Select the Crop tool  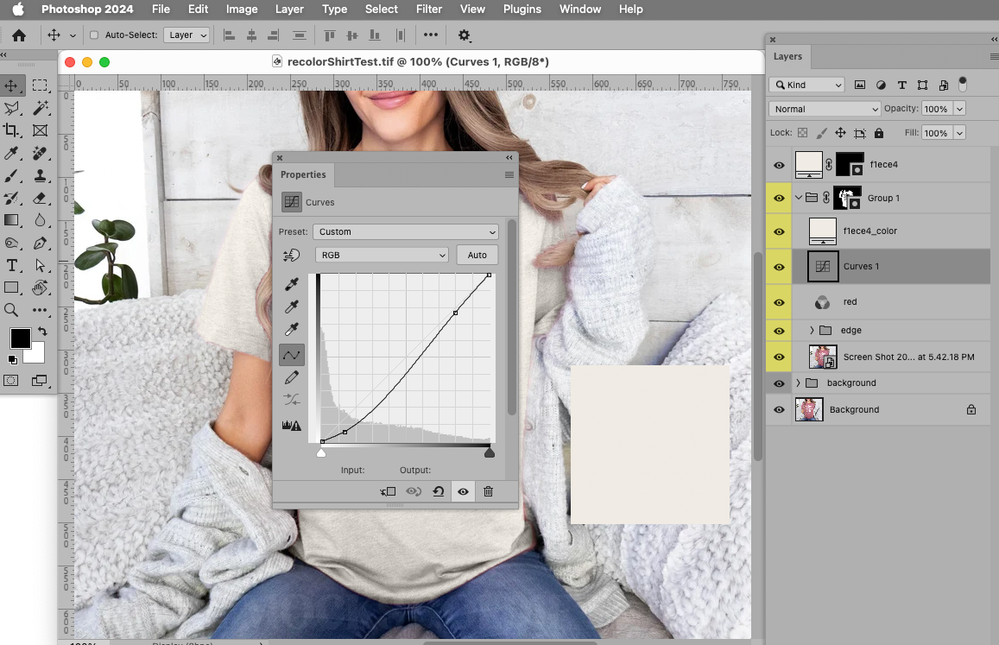12,130
